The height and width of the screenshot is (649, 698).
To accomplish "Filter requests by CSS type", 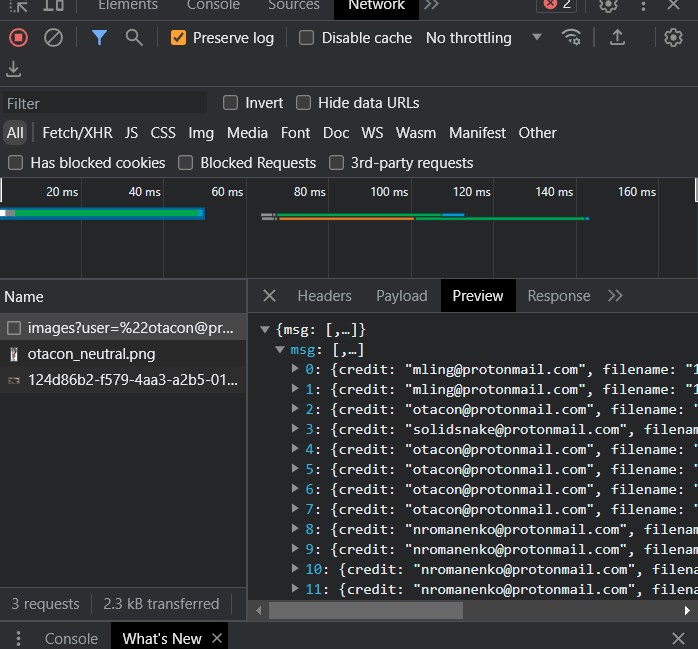I will pyautogui.click(x=163, y=133).
